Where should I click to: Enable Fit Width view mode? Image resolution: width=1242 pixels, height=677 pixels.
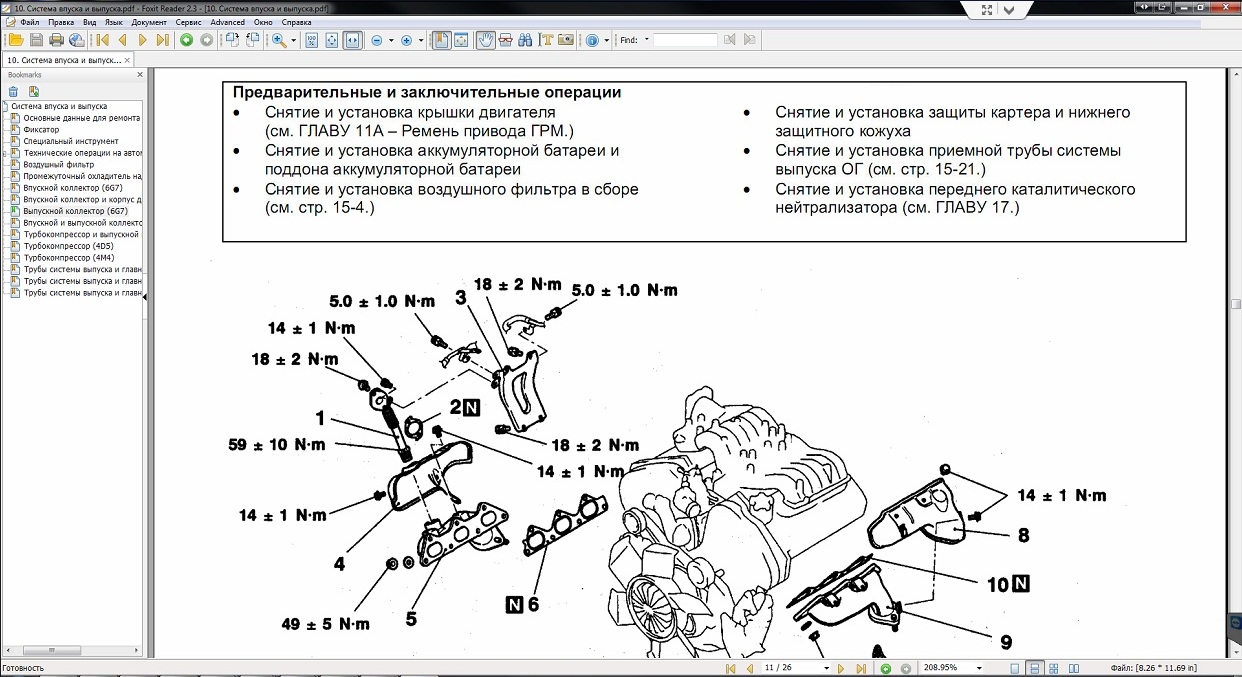[x=353, y=40]
